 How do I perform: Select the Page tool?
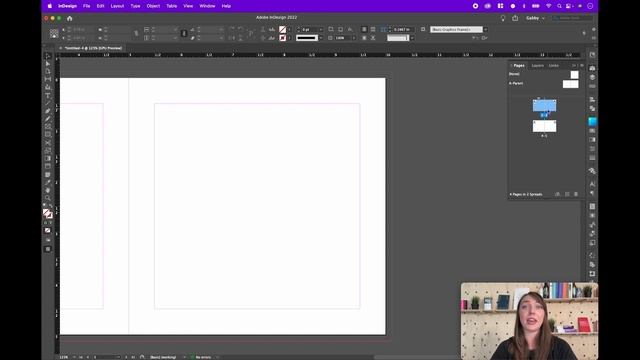[48, 71]
